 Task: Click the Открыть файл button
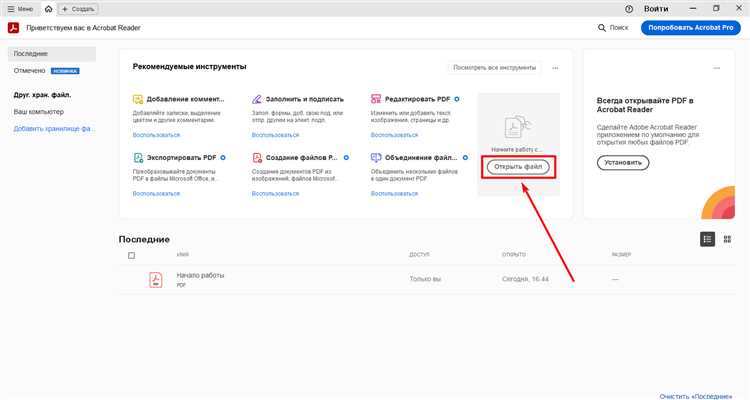pyautogui.click(x=518, y=167)
